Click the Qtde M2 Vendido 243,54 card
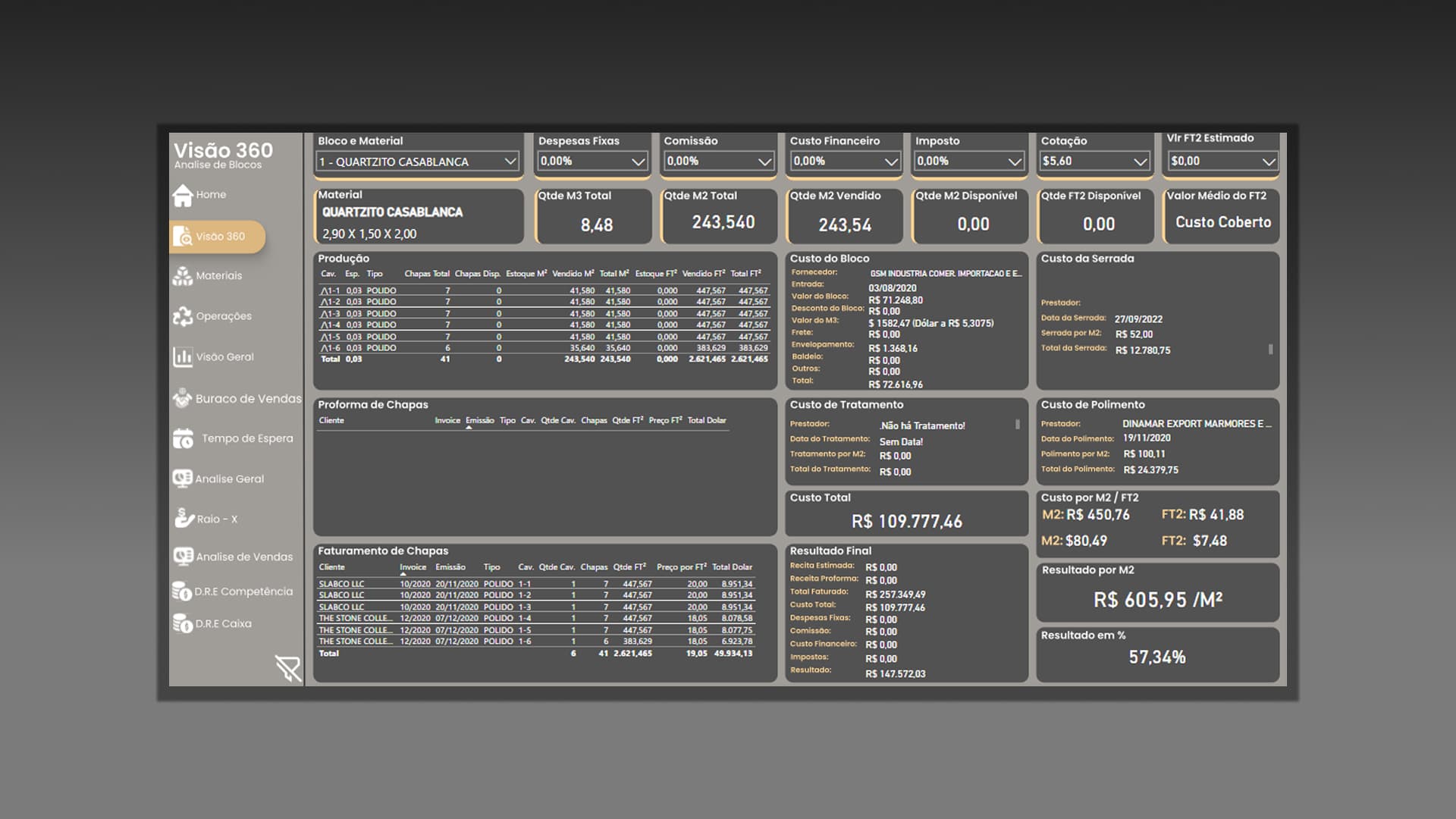Image resolution: width=1456 pixels, height=819 pixels. pyautogui.click(x=845, y=216)
